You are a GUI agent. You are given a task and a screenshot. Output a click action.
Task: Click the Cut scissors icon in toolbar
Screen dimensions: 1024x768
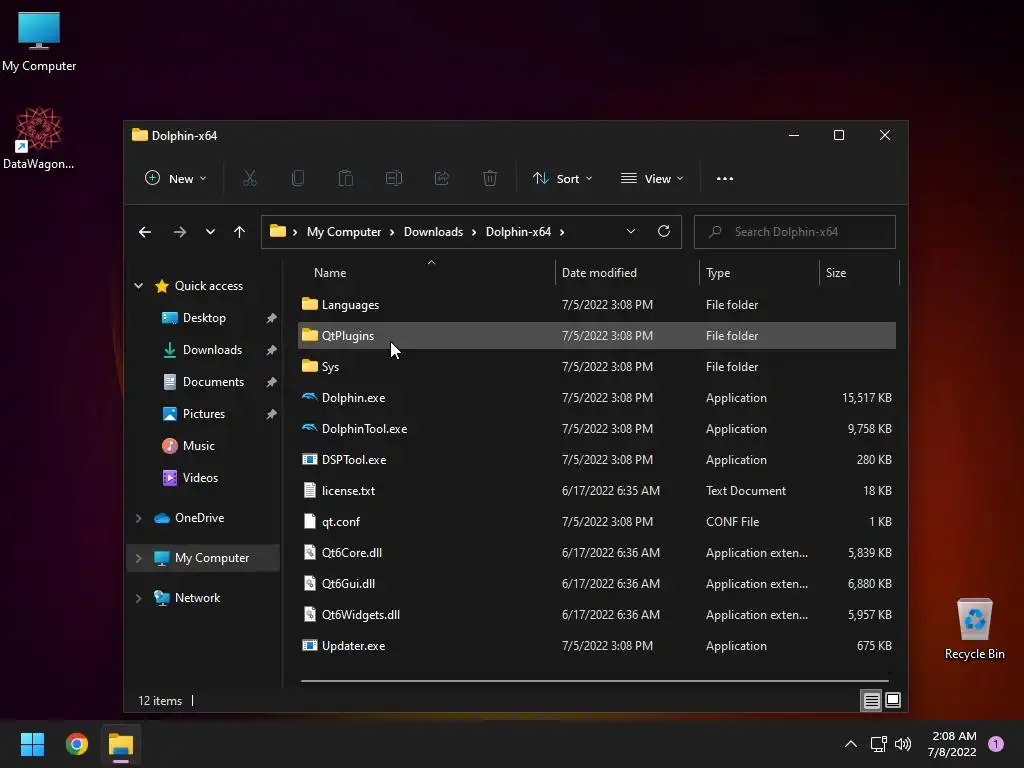click(249, 178)
